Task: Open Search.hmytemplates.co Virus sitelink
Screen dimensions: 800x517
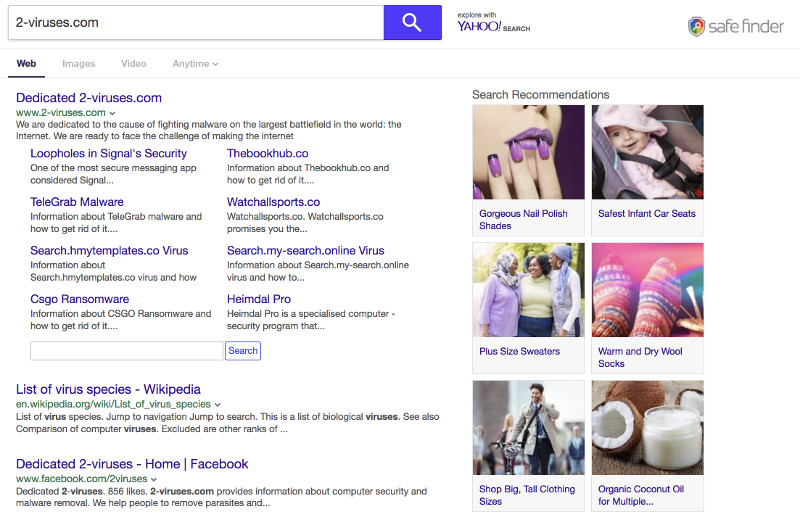Action: point(109,251)
